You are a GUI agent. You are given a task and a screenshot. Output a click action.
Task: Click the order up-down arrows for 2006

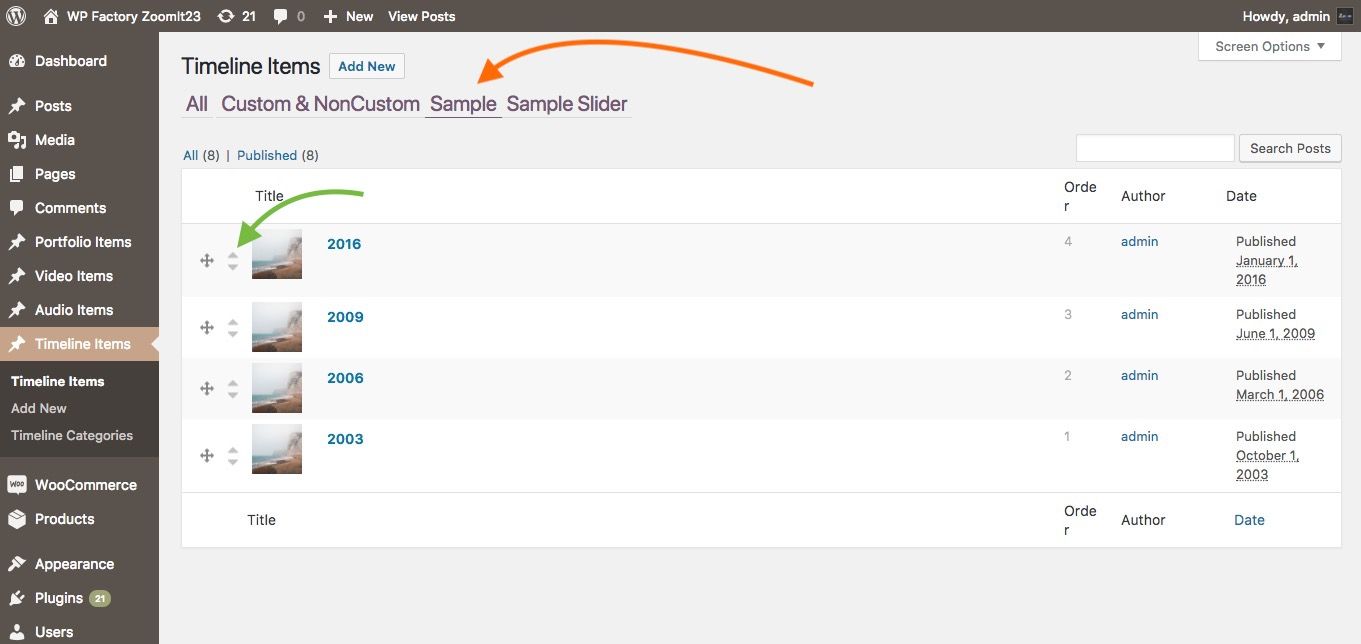point(233,388)
